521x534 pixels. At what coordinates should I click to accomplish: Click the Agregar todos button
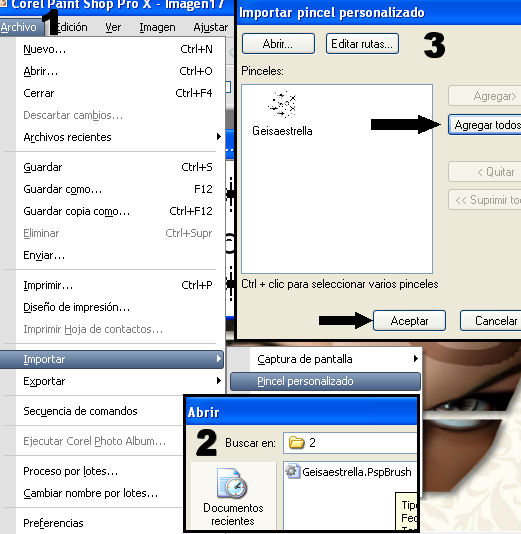[x=485, y=125]
